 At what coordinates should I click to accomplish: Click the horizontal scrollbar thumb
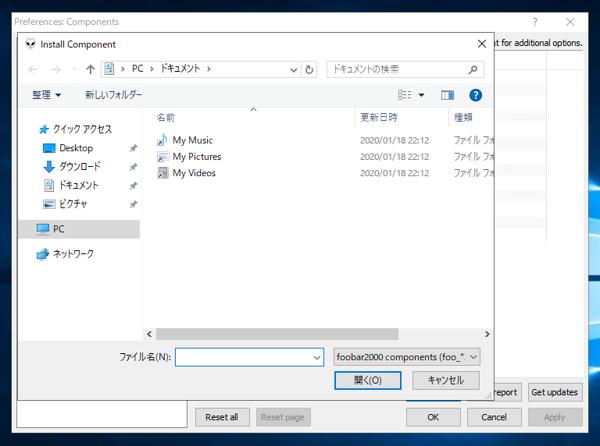[x=277, y=334]
